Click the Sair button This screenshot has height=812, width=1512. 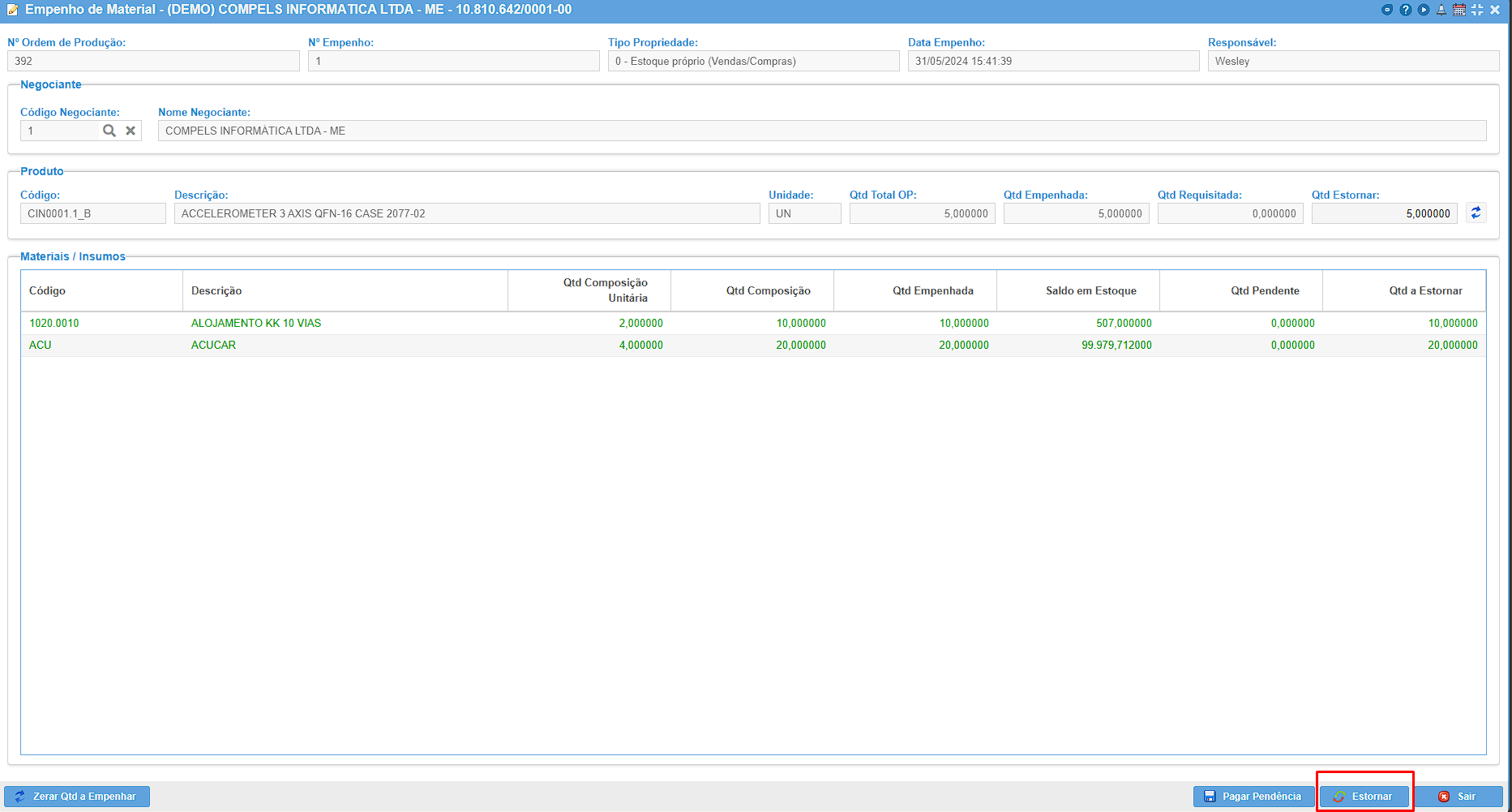(1458, 797)
